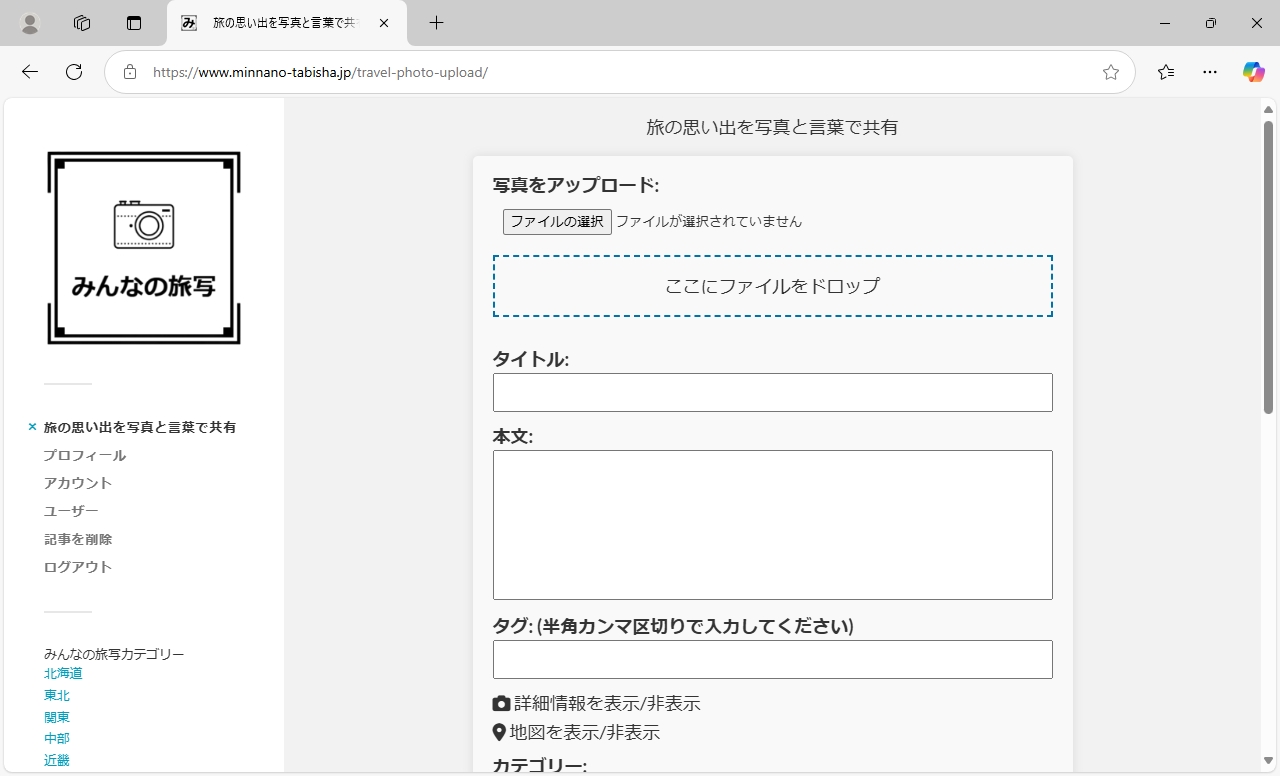This screenshot has width=1280, height=776.
Task: Click the ここにファイルをドロップ area
Action: 772,286
